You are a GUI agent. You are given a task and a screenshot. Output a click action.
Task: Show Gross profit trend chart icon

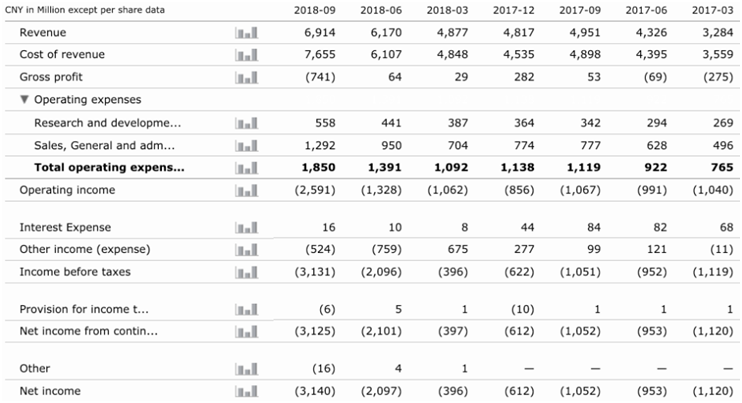[246, 77]
